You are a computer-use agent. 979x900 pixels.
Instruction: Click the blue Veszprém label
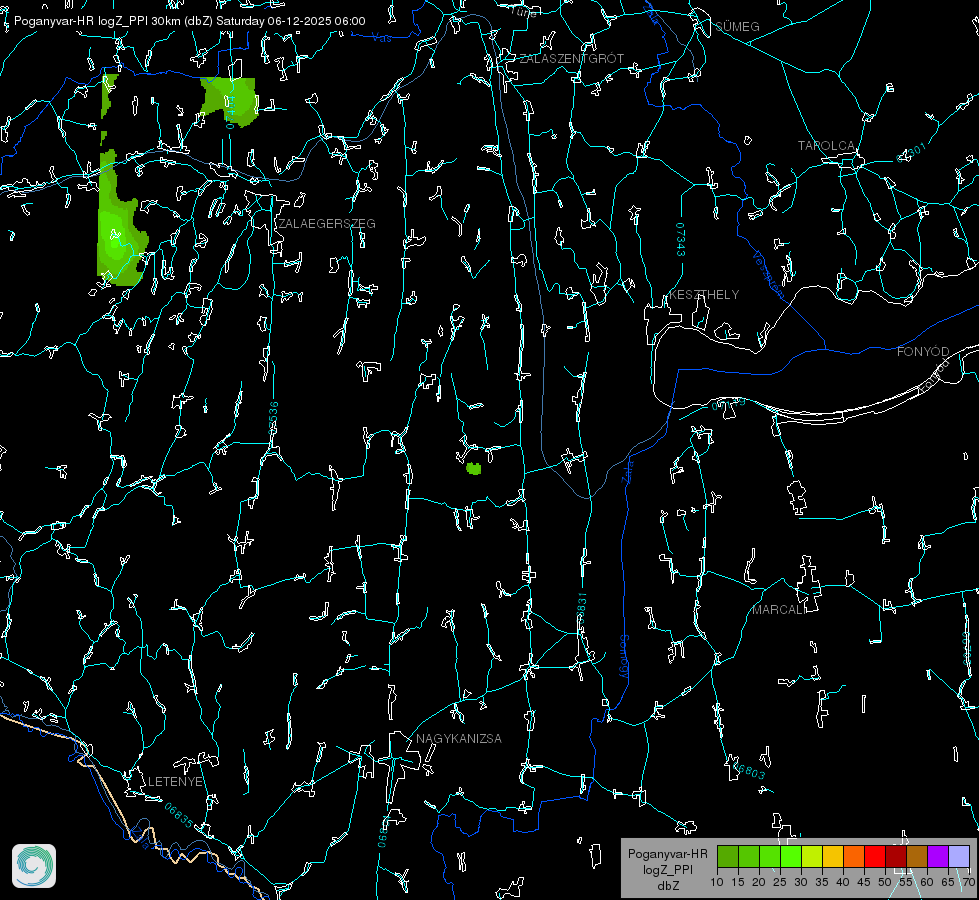tap(769, 275)
